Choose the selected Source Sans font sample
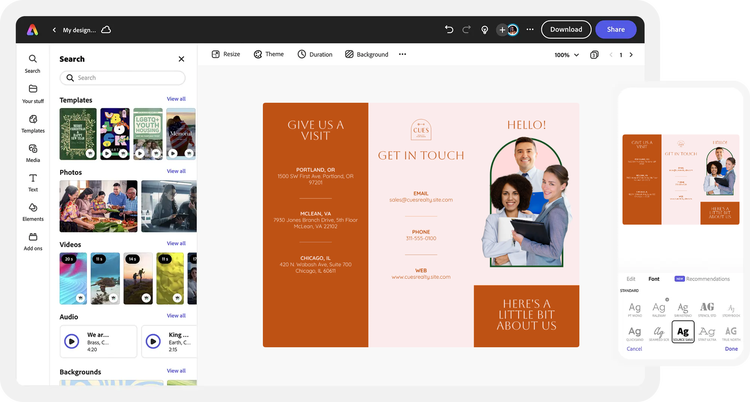The image size is (750, 402). [x=683, y=332]
